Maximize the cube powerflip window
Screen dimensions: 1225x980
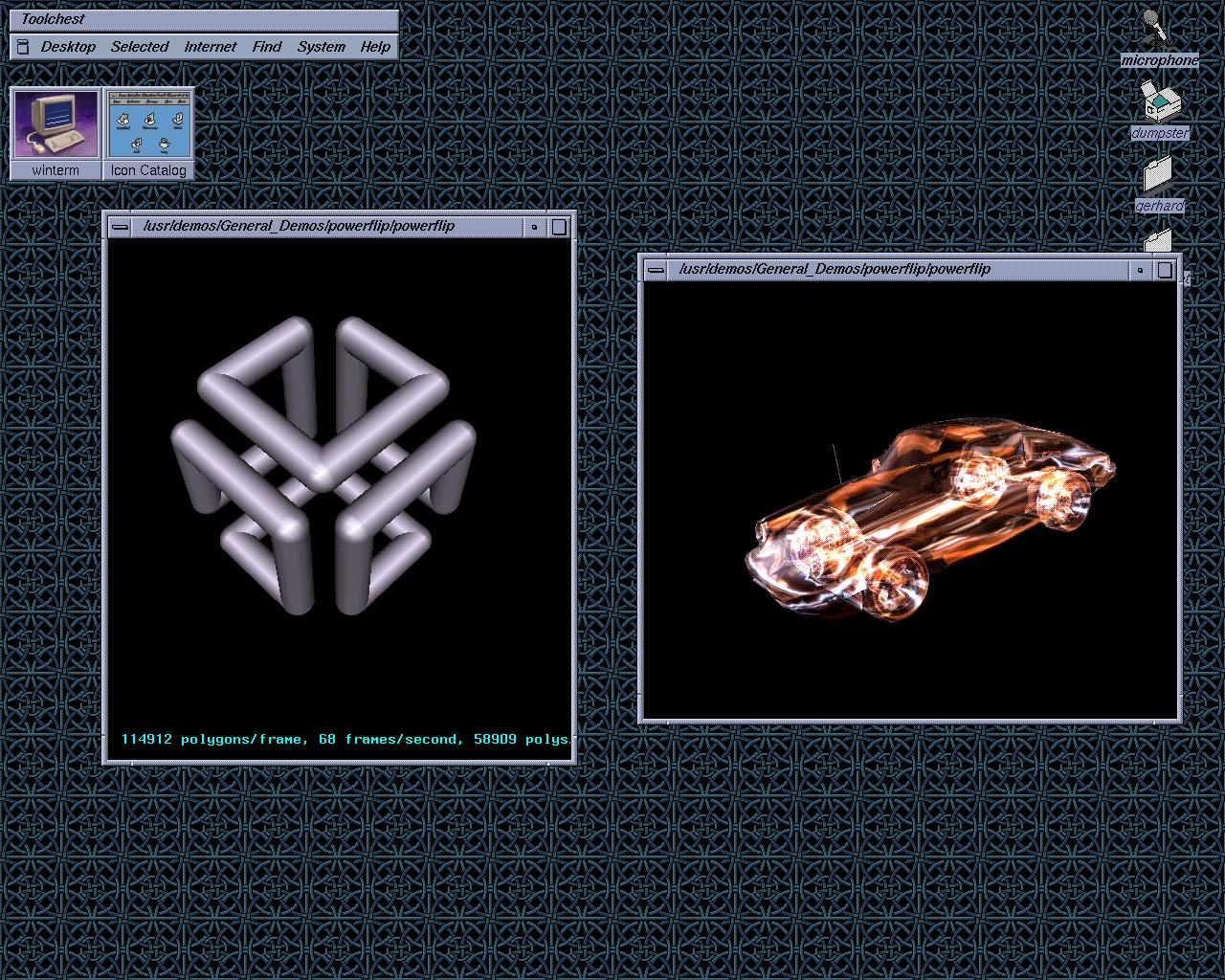click(560, 227)
